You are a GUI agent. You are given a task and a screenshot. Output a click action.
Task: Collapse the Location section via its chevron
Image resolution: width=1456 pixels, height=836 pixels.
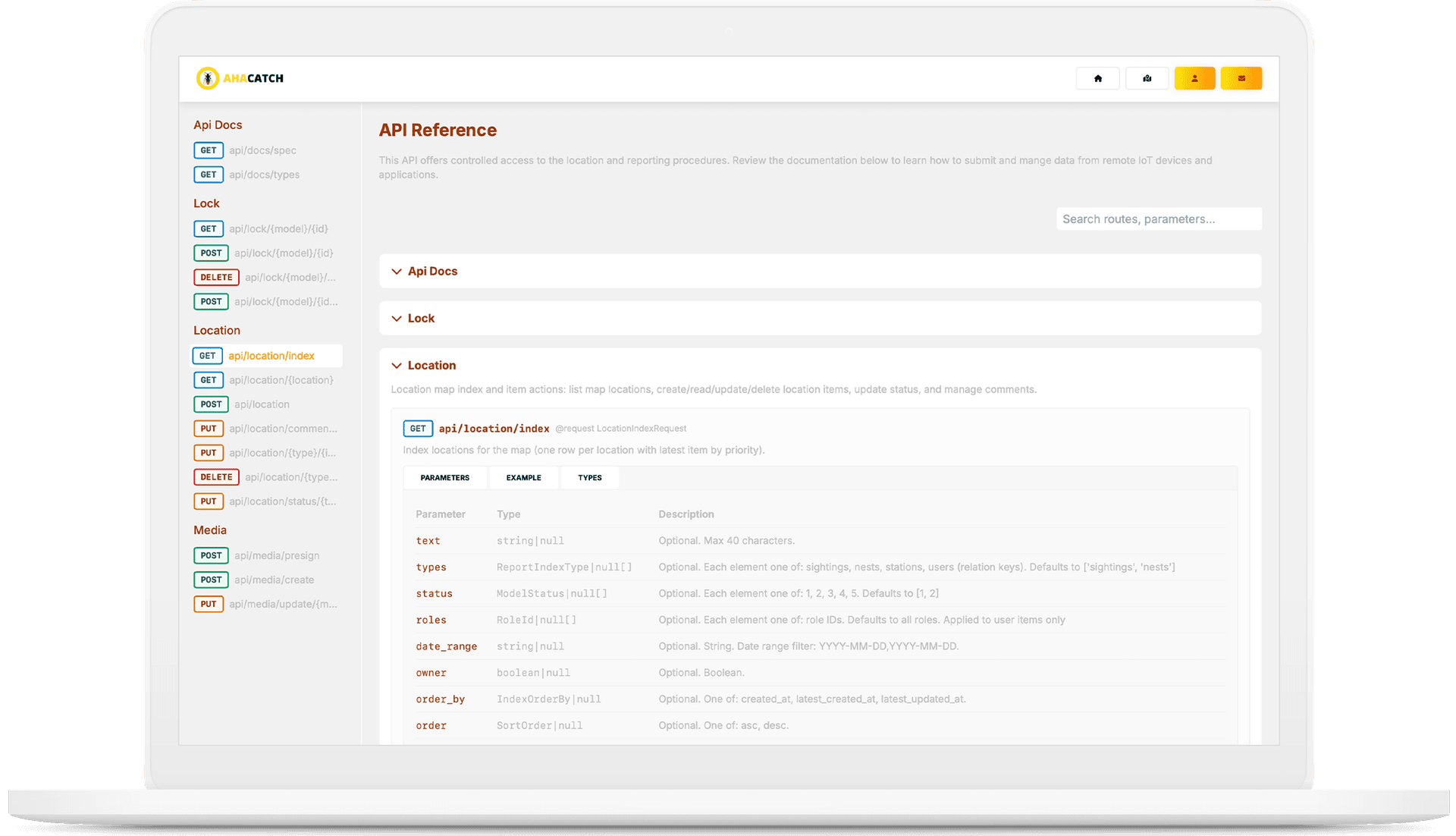(397, 365)
